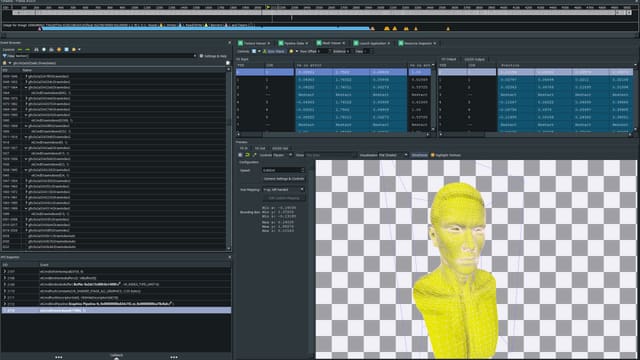Expand the Callstack section
This screenshot has width=640, height=360.
[116, 356]
